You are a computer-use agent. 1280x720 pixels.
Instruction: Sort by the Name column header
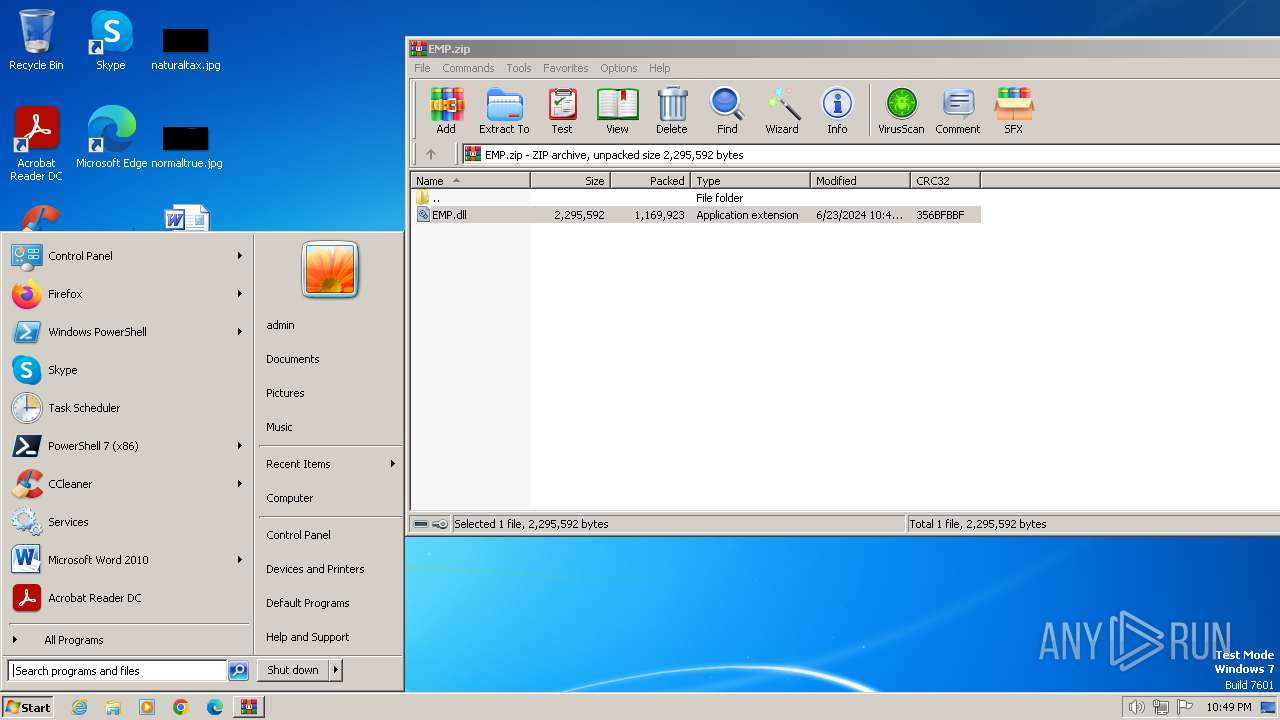pyautogui.click(x=470, y=181)
